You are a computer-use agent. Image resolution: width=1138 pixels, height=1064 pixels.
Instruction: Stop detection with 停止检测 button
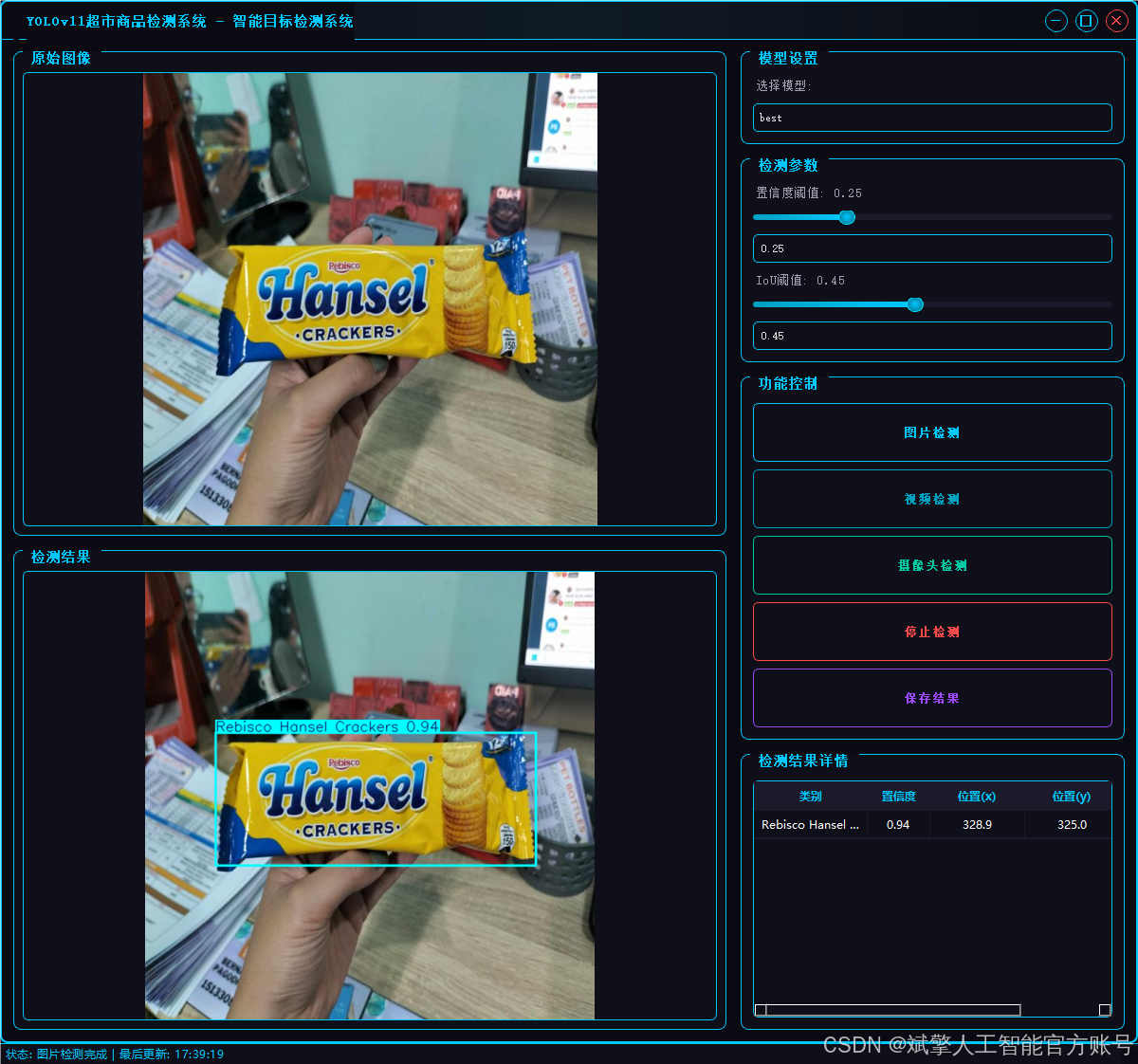pos(932,632)
